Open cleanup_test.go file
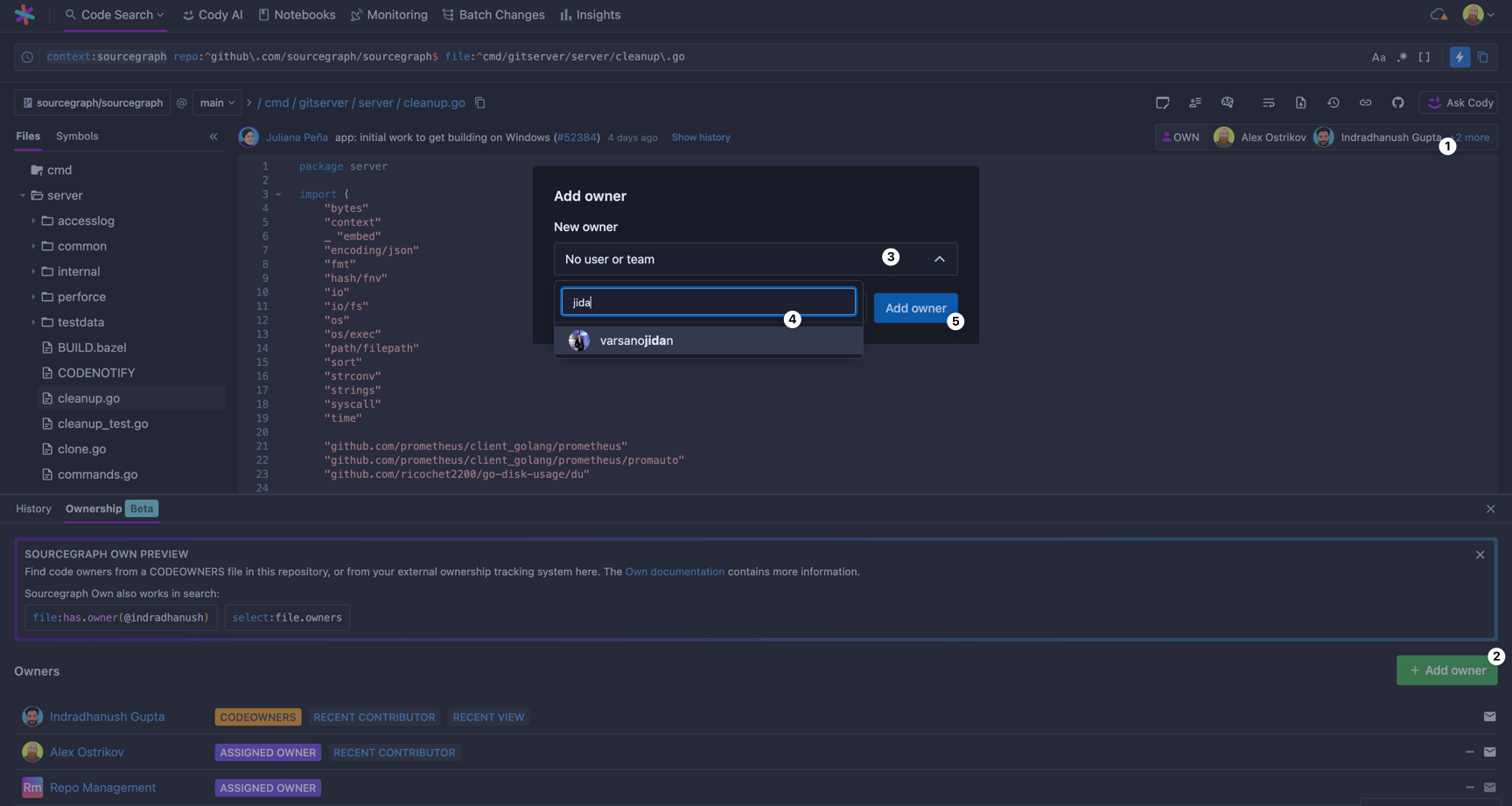 click(x=102, y=424)
